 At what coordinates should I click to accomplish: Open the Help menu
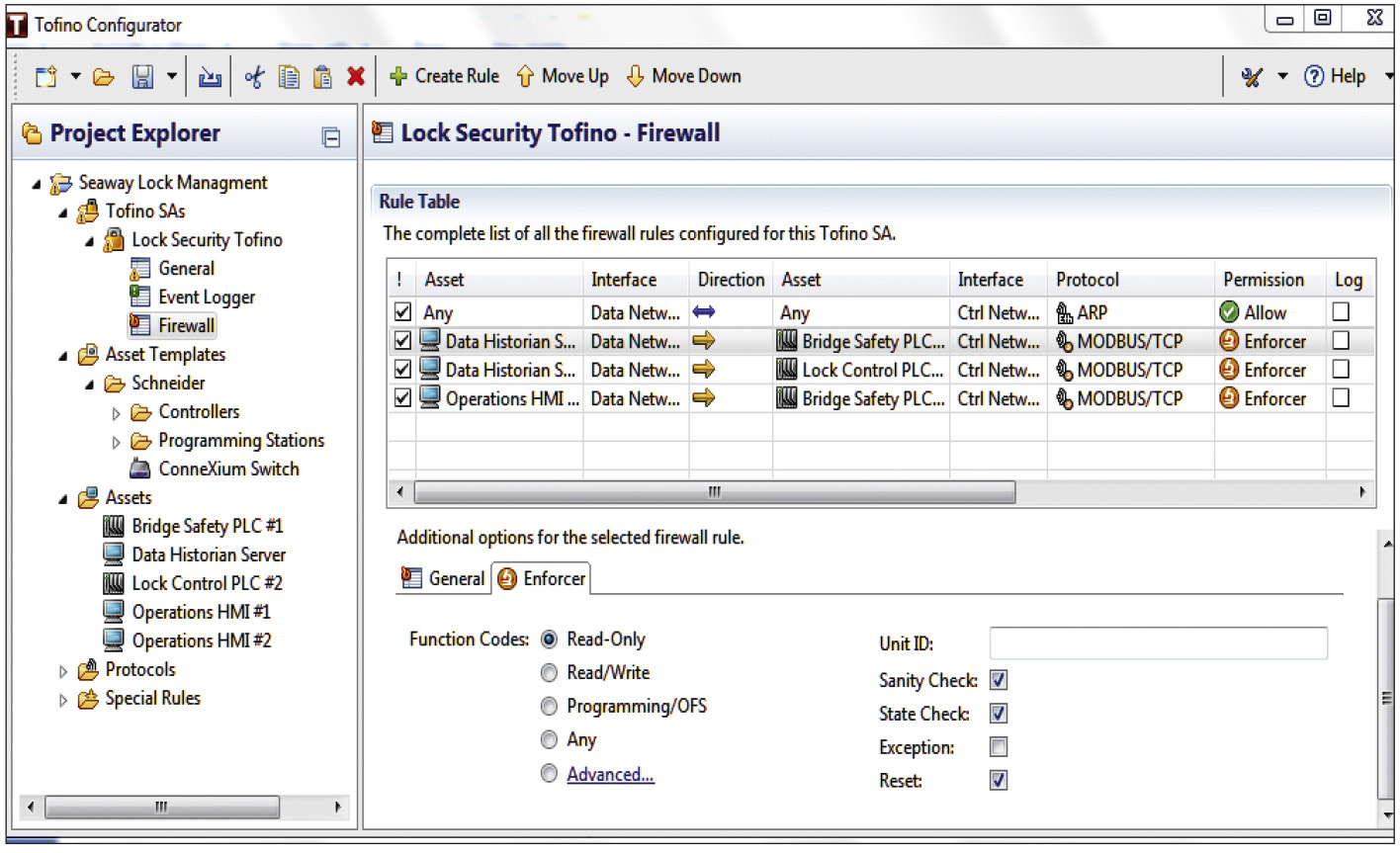tap(1335, 76)
